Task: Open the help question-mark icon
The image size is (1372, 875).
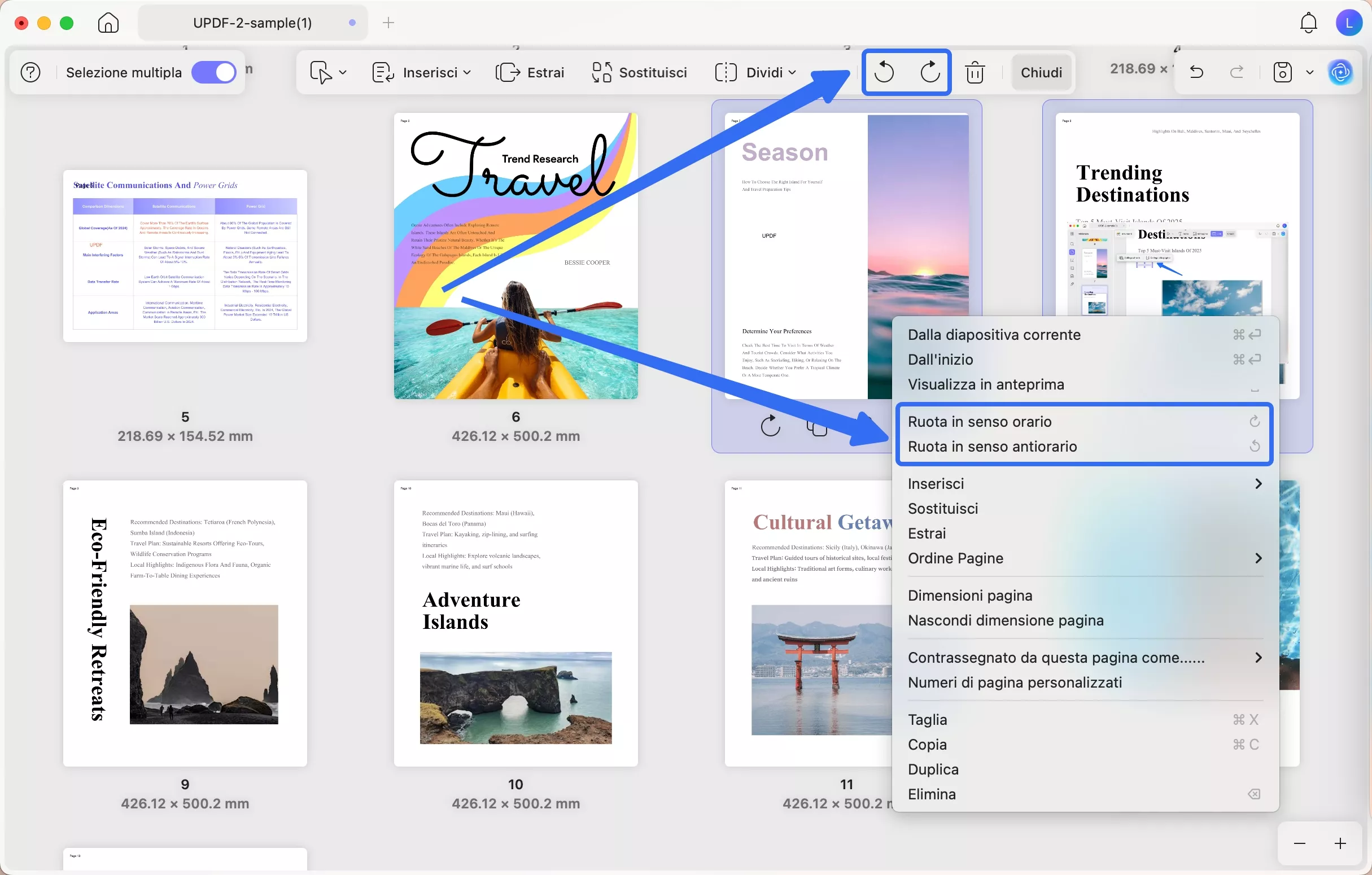Action: [30, 72]
